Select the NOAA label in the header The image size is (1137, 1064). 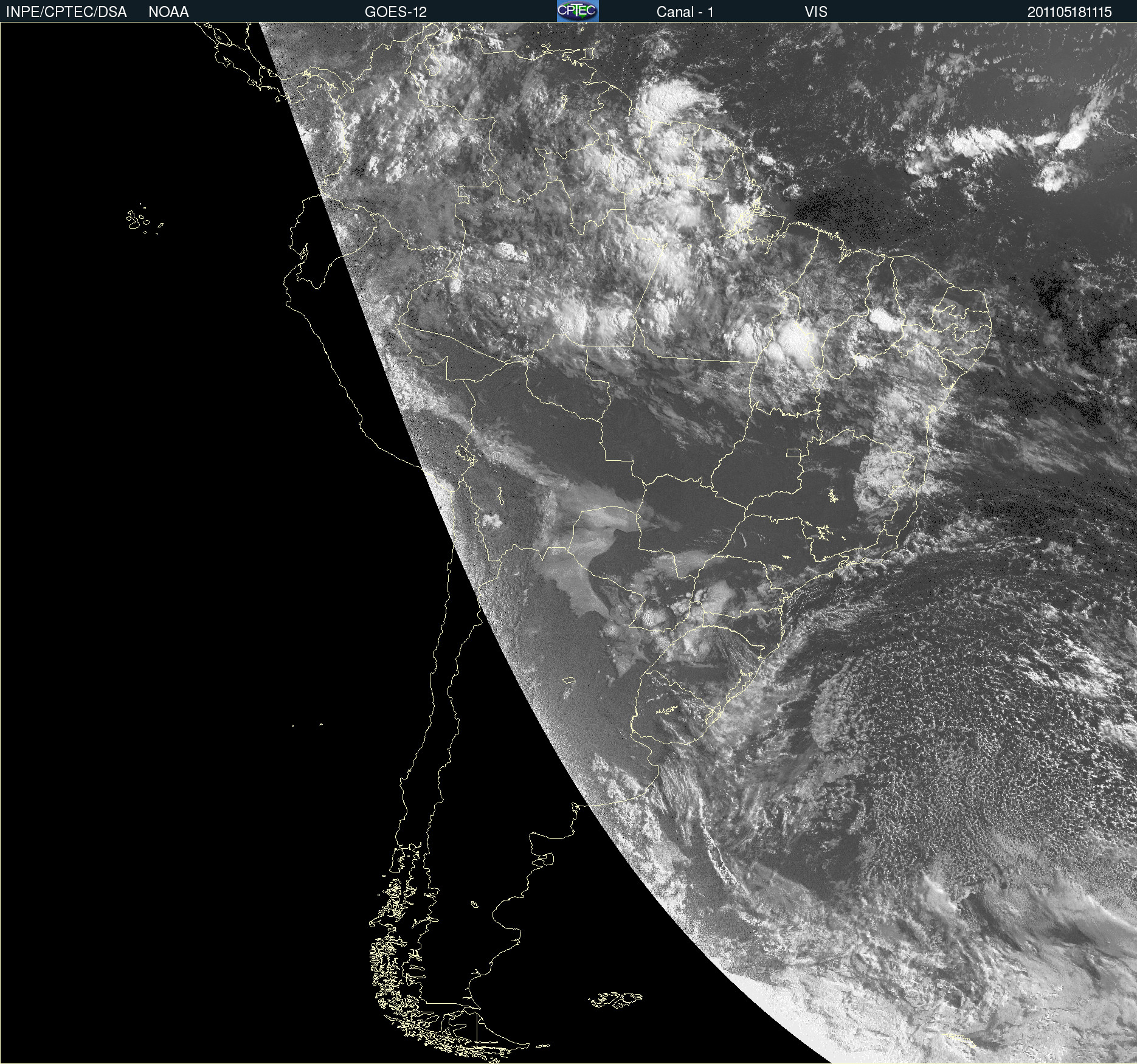click(168, 12)
